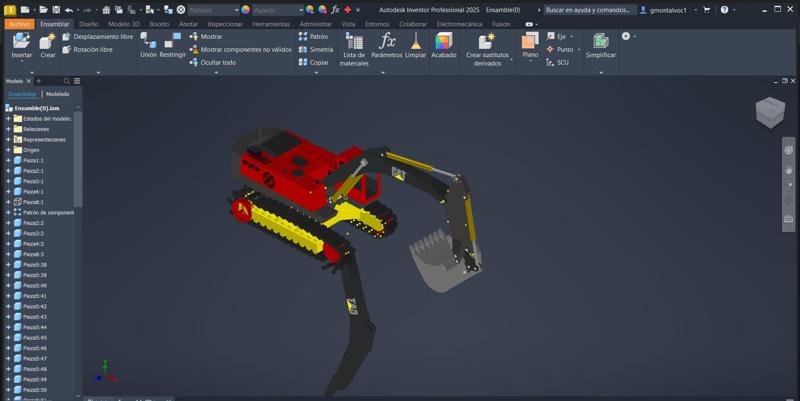Redo the undone action
800x401 pixels.
pyautogui.click(x=87, y=10)
